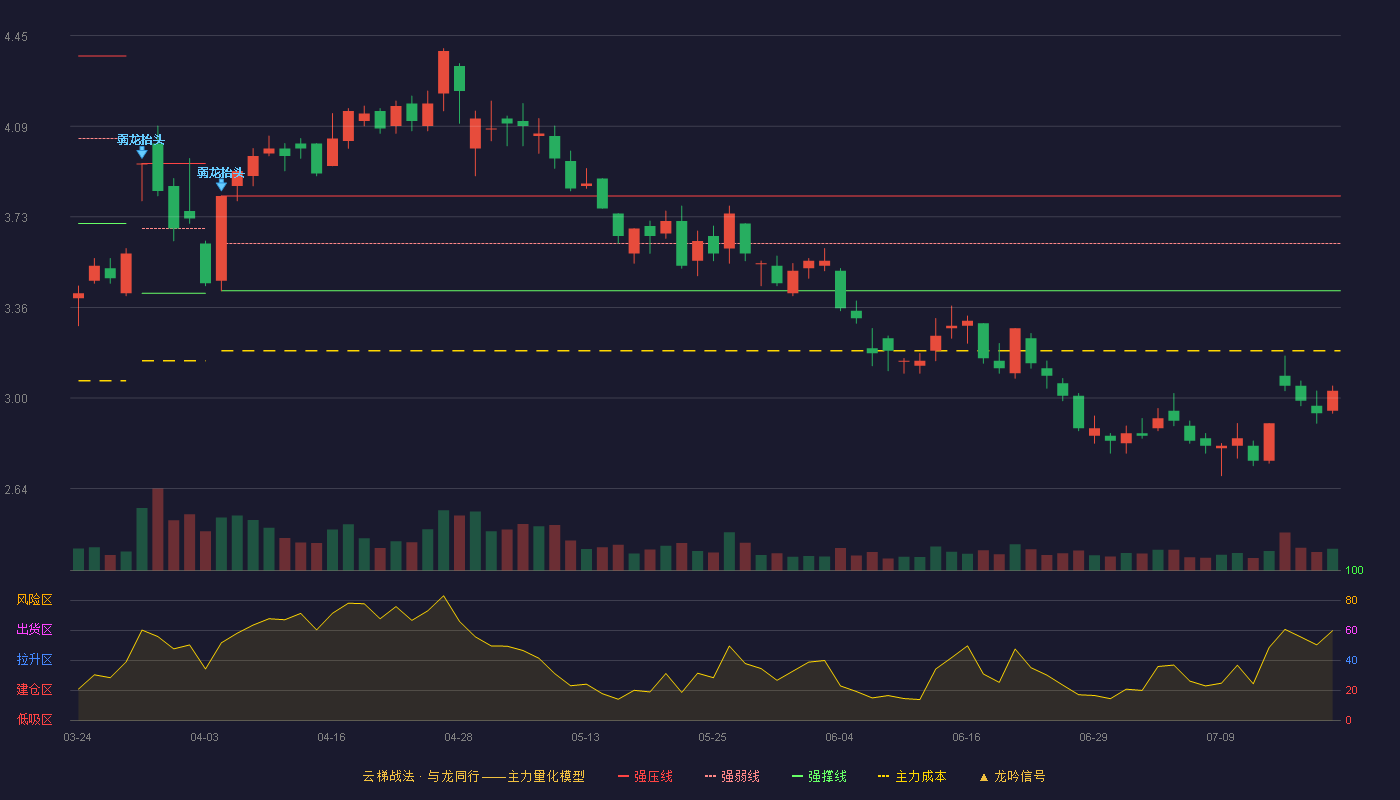The width and height of the screenshot is (1400, 800).
Task: Click the 3.73 price axis label
Action: [16, 218]
